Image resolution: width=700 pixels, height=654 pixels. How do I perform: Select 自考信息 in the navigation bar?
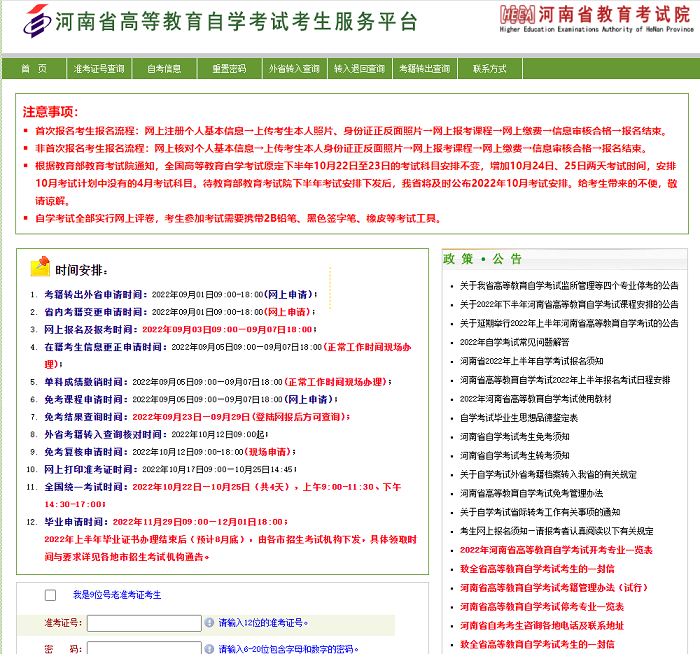[164, 69]
